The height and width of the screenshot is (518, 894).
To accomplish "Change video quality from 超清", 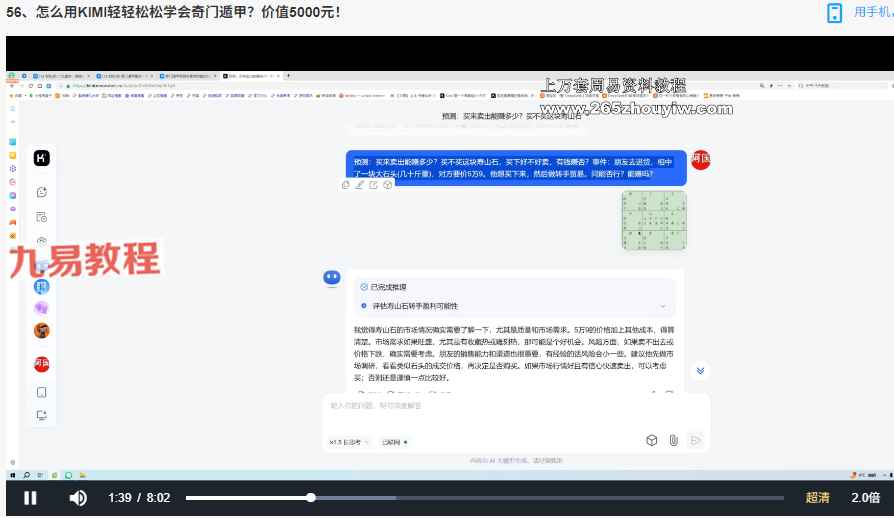I will [x=817, y=497].
